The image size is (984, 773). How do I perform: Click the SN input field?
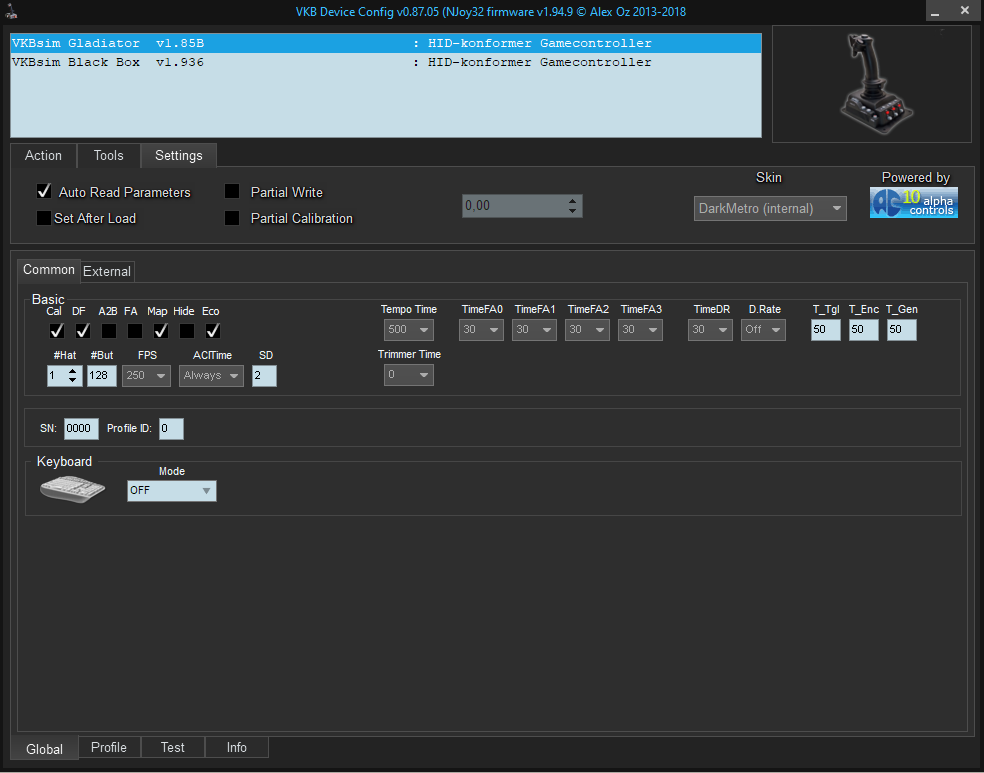coord(81,429)
